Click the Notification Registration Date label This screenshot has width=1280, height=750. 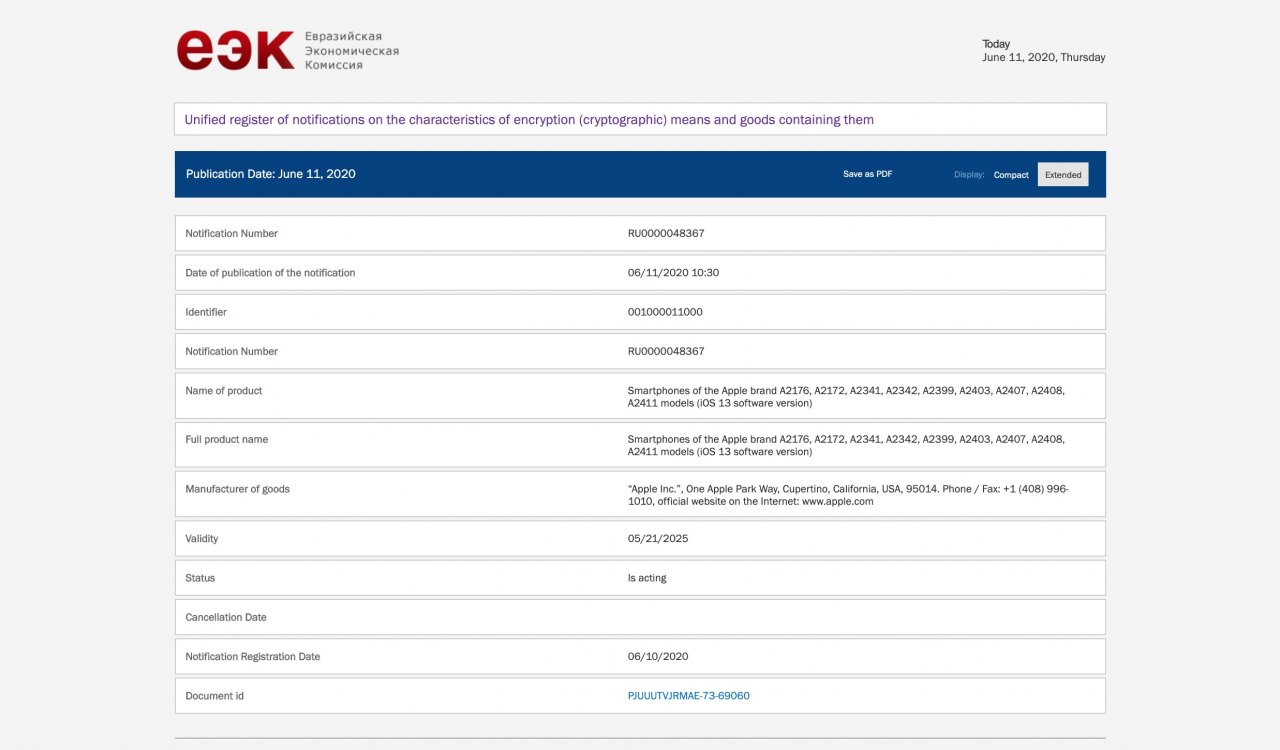pyautogui.click(x=253, y=657)
